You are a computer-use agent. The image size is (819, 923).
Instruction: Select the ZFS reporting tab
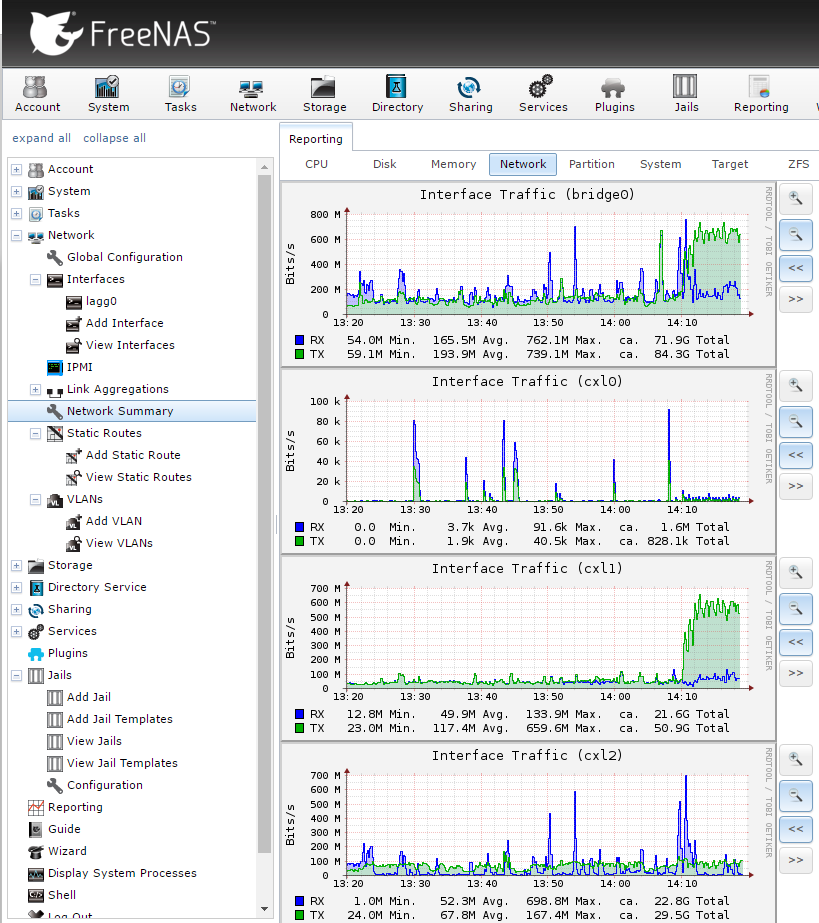pos(798,164)
